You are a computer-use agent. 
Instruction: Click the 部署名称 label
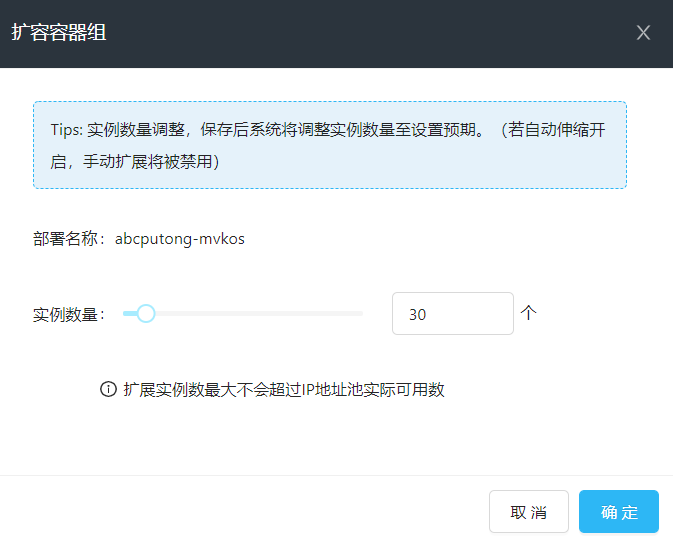pos(69,239)
